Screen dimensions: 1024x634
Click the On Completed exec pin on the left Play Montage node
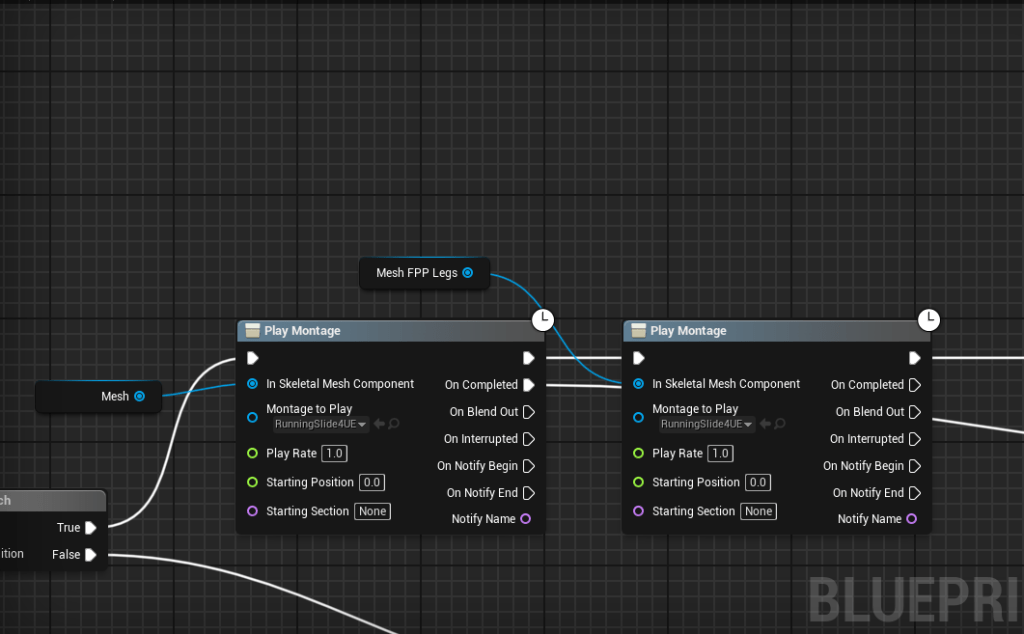(x=528, y=385)
